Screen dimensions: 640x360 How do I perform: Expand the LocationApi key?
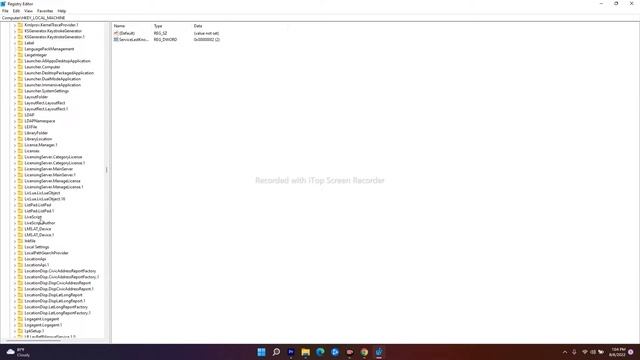click(15, 259)
